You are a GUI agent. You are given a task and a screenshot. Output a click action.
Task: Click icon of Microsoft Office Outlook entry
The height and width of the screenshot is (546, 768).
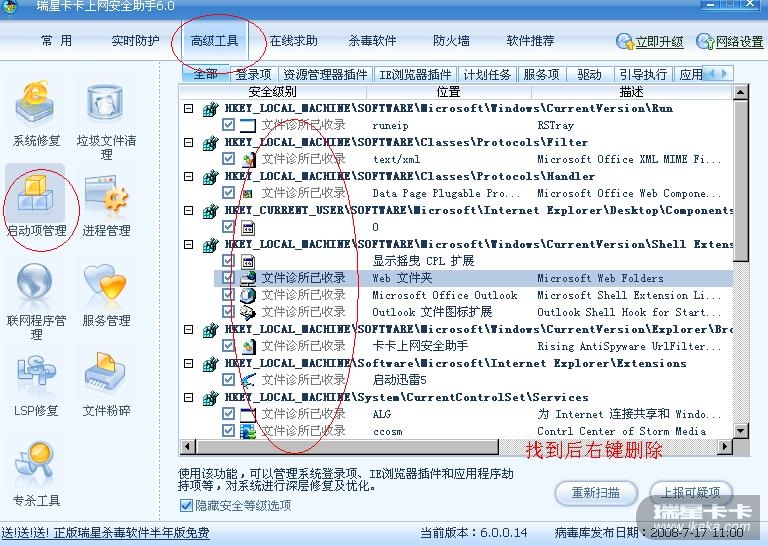coord(248,295)
